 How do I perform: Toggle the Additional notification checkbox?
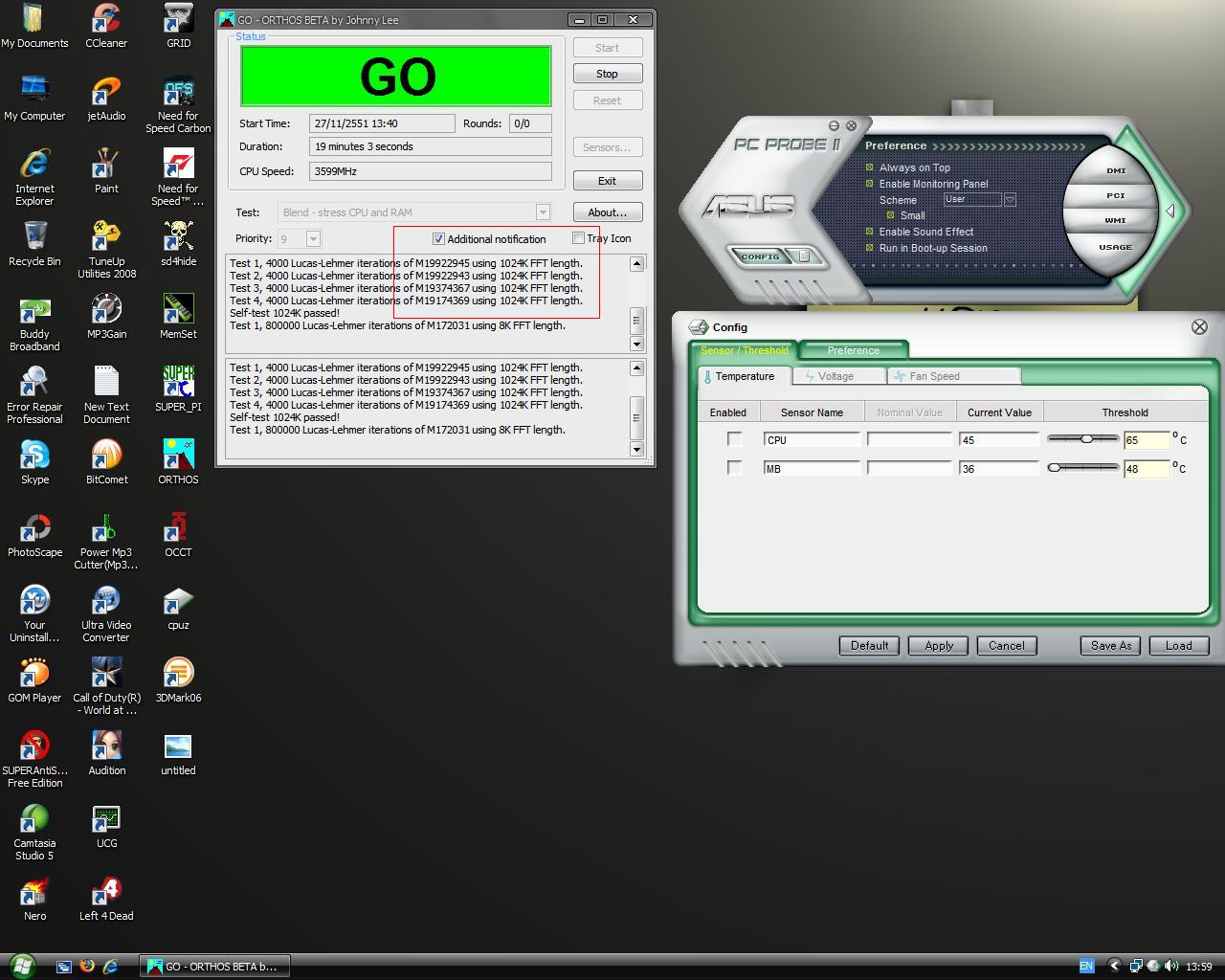438,238
